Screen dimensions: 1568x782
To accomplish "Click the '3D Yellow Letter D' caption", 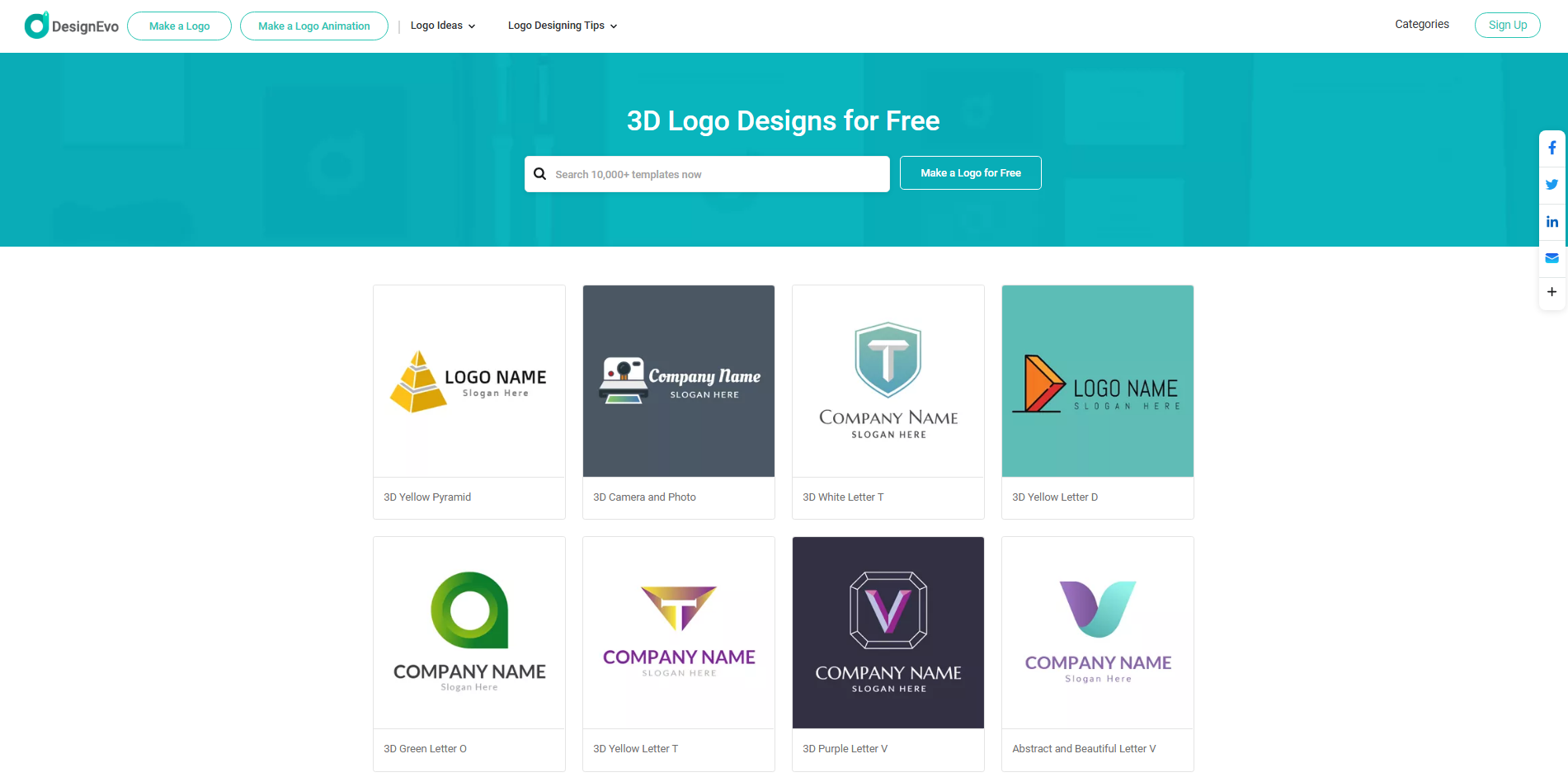I will tap(1055, 497).
